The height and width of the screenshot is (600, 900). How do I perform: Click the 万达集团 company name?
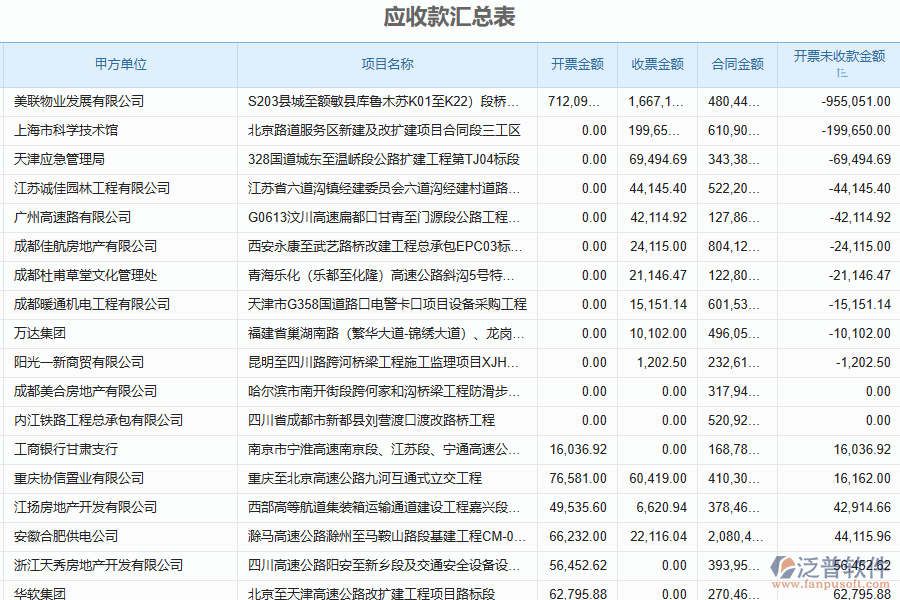coord(42,333)
